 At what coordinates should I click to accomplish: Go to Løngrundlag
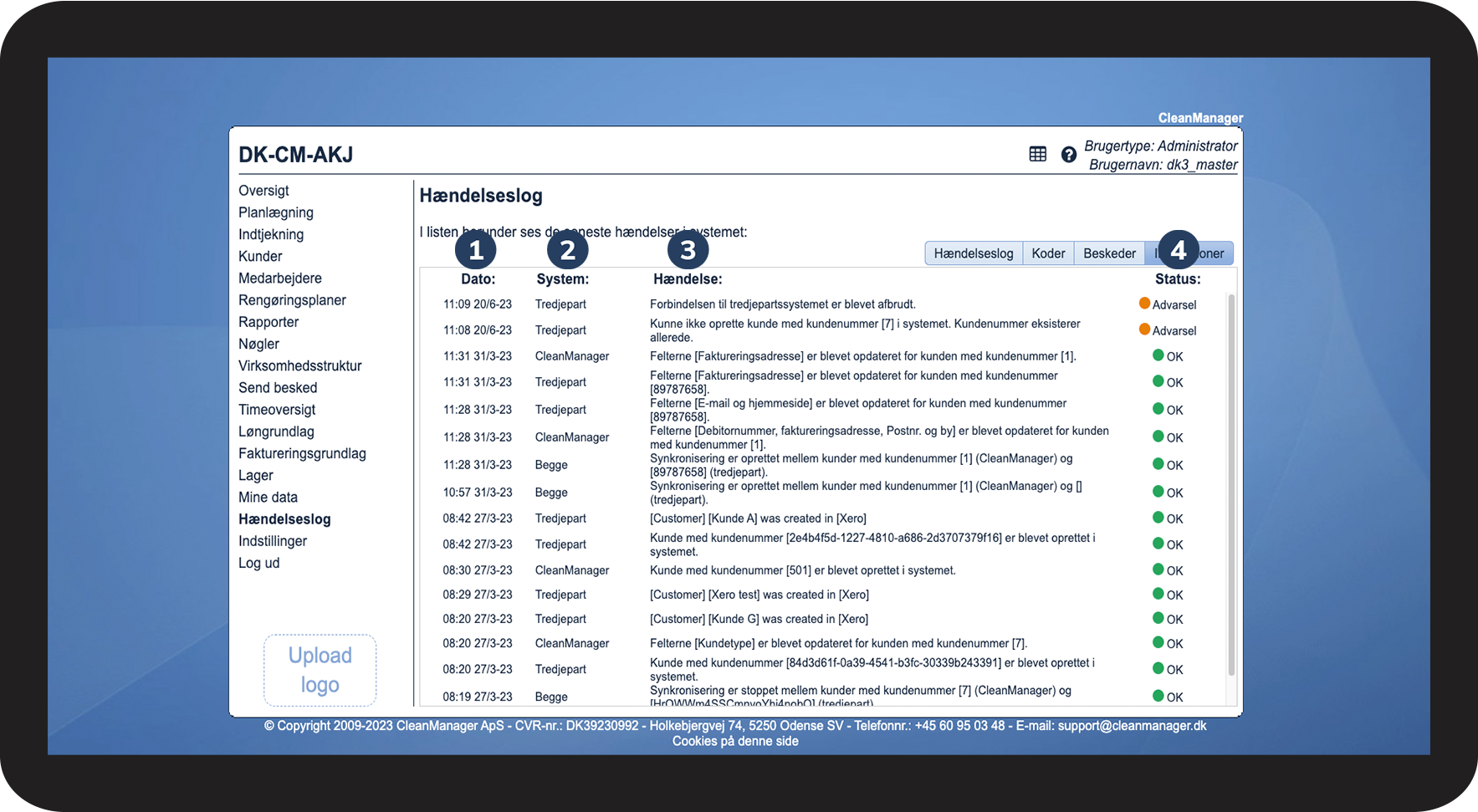tap(276, 432)
